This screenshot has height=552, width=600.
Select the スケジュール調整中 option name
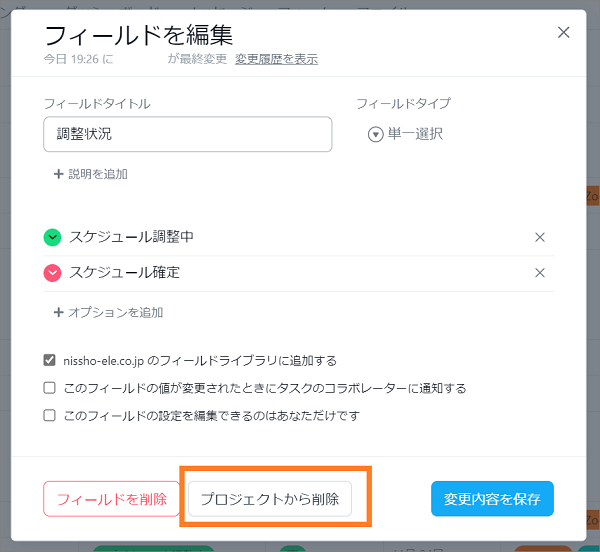coord(131,237)
